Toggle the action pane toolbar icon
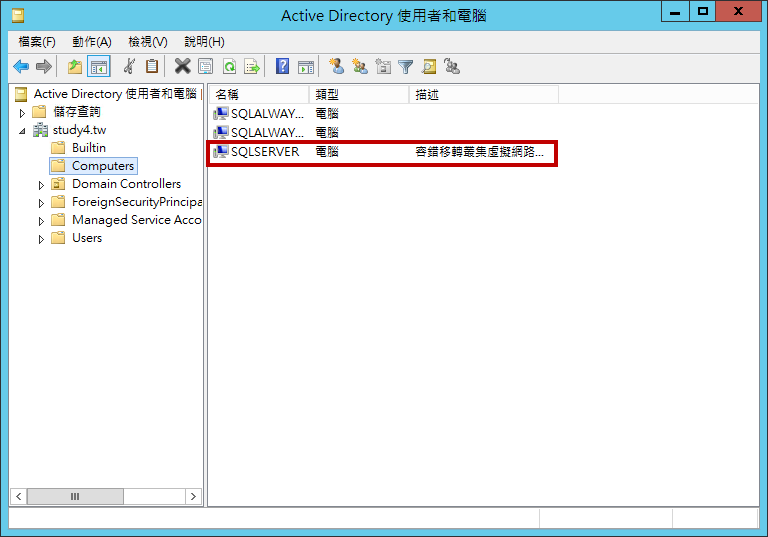This screenshot has width=768, height=537. 306,66
